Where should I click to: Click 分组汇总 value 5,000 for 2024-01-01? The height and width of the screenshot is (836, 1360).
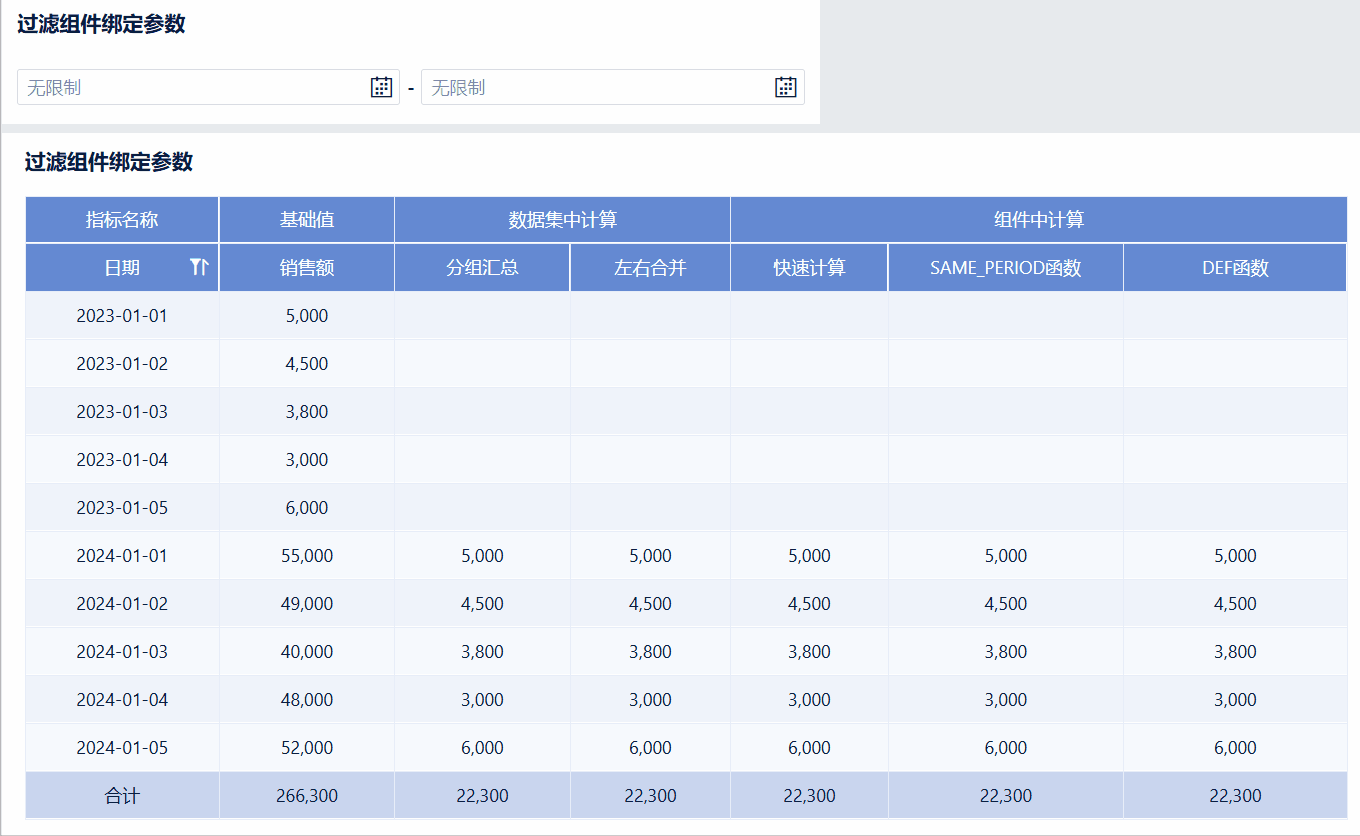482,556
